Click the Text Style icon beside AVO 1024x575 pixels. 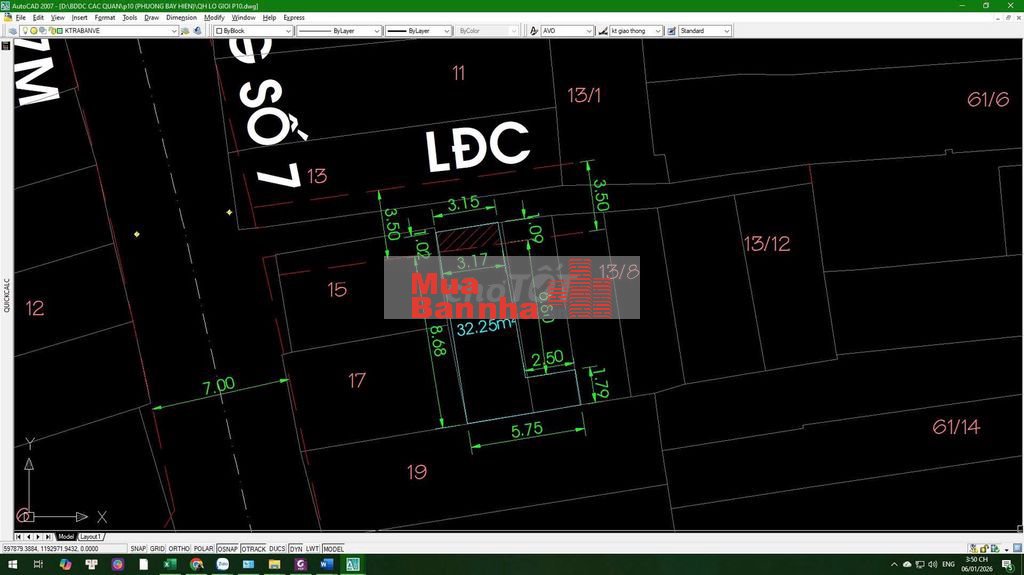534,31
